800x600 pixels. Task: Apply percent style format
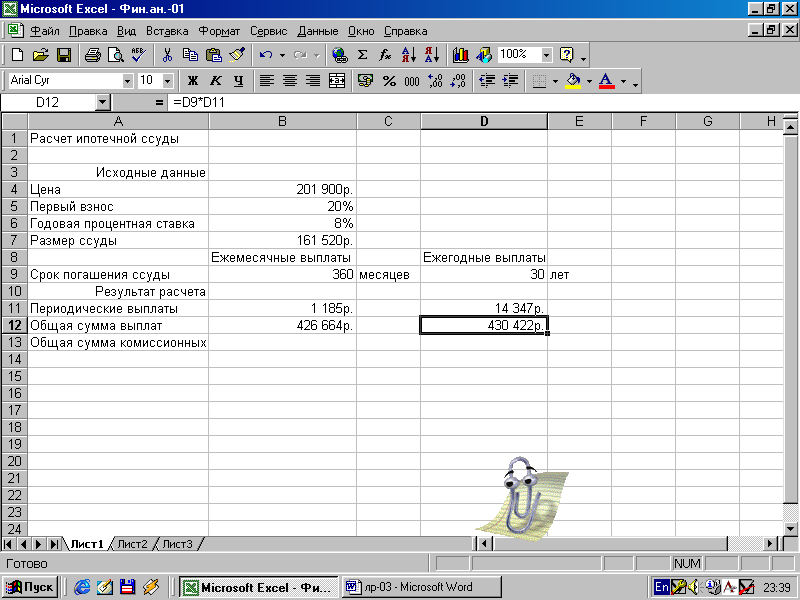click(389, 81)
